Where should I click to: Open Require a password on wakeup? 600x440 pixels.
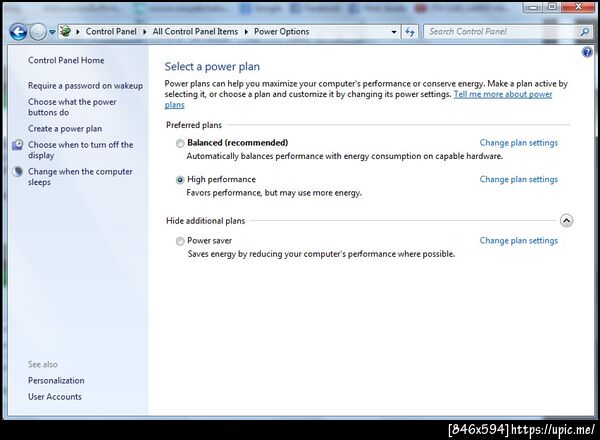pos(85,86)
